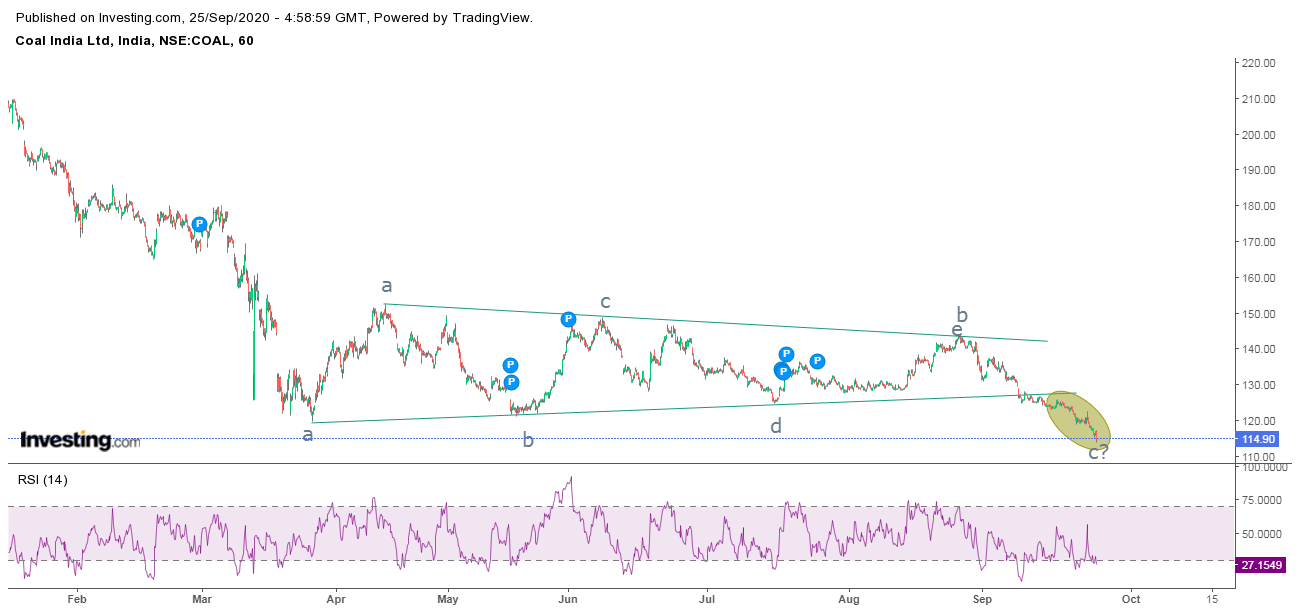
Task: Select the wave label 'e' at late-August peak
Action: [957, 330]
